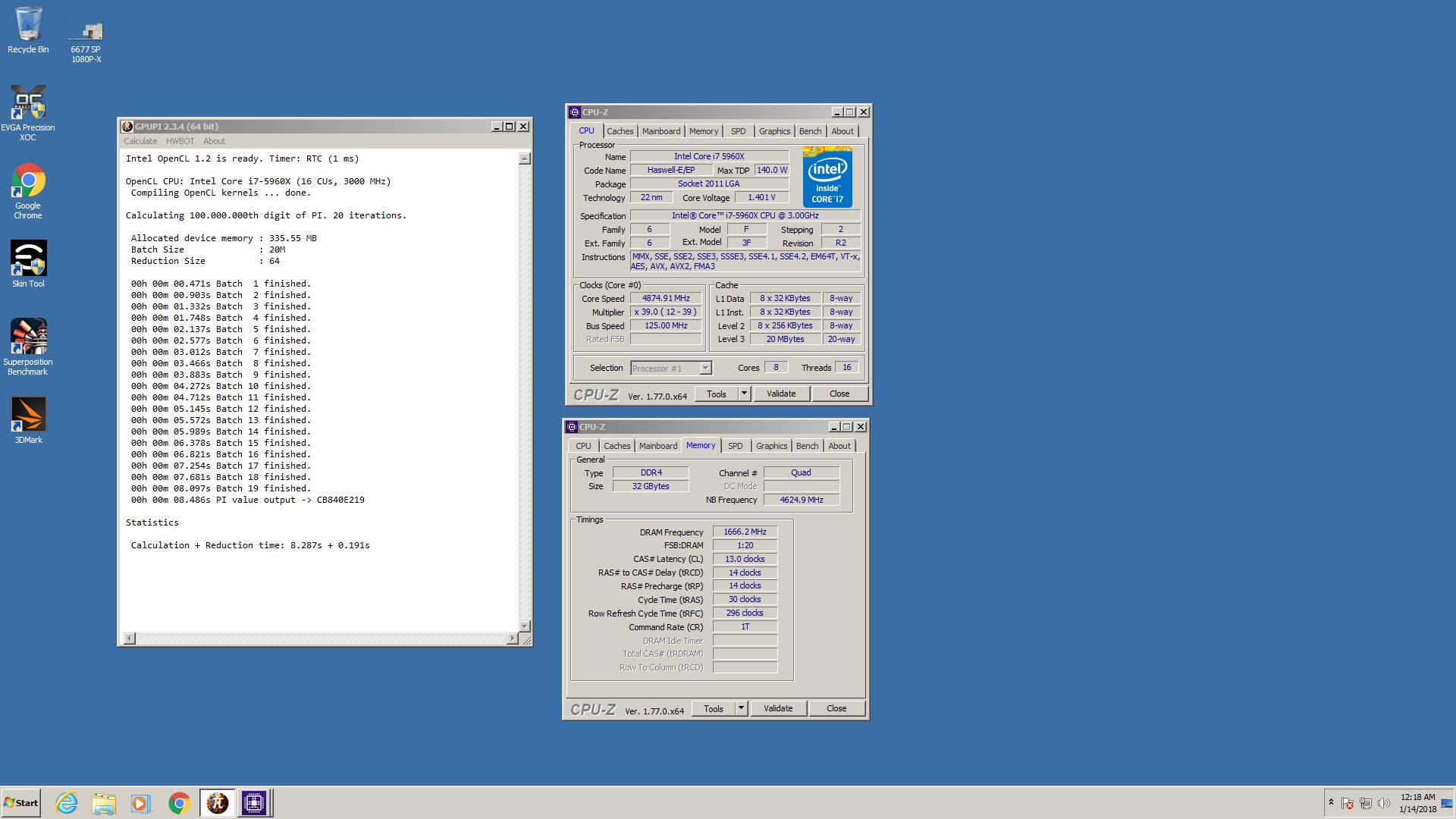Click the Intel Core i7 logo badge

point(827,177)
